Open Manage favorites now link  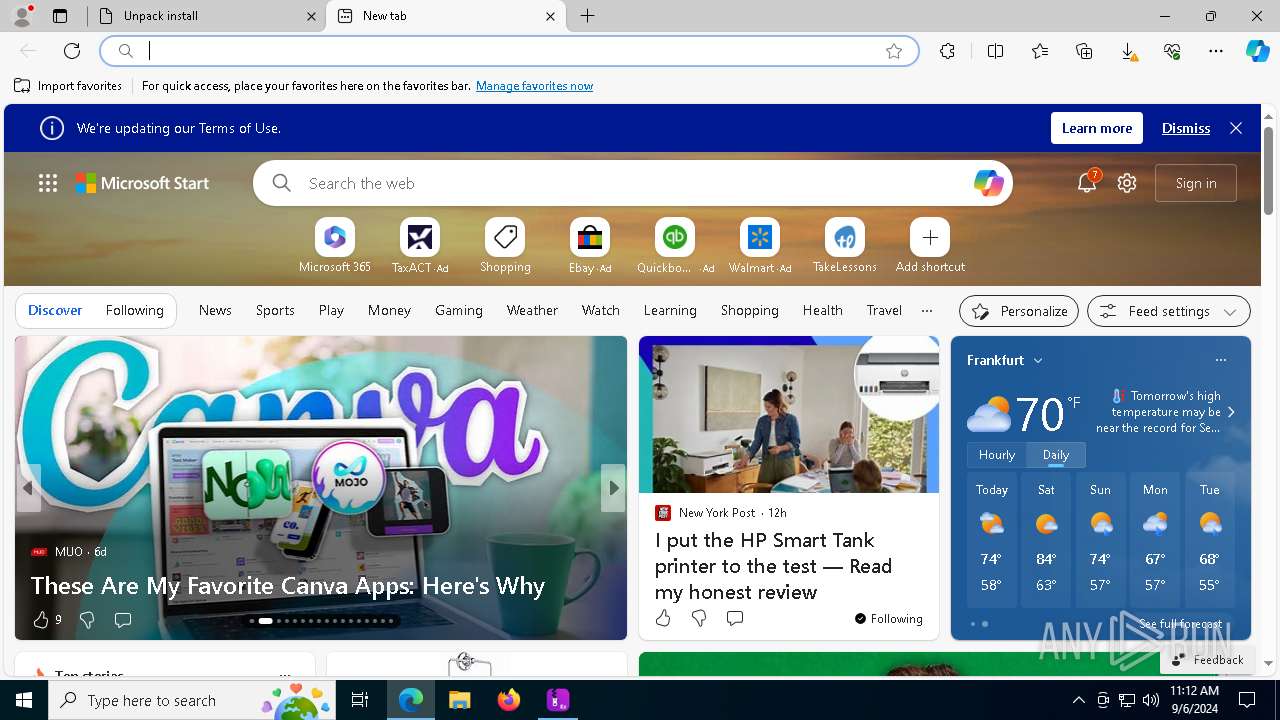pos(534,86)
